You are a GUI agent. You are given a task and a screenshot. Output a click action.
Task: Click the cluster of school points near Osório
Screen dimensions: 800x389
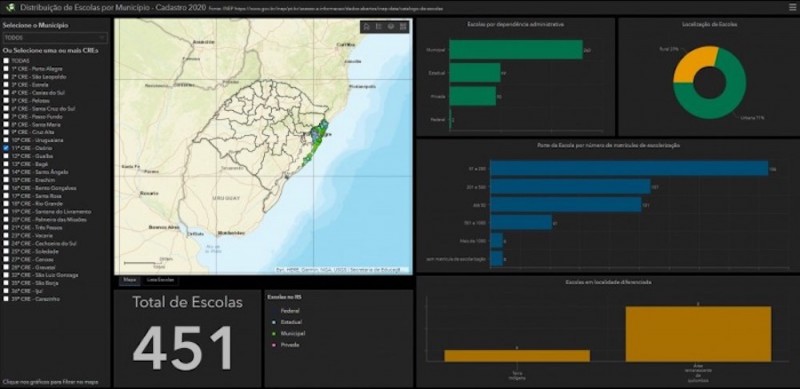[317, 135]
